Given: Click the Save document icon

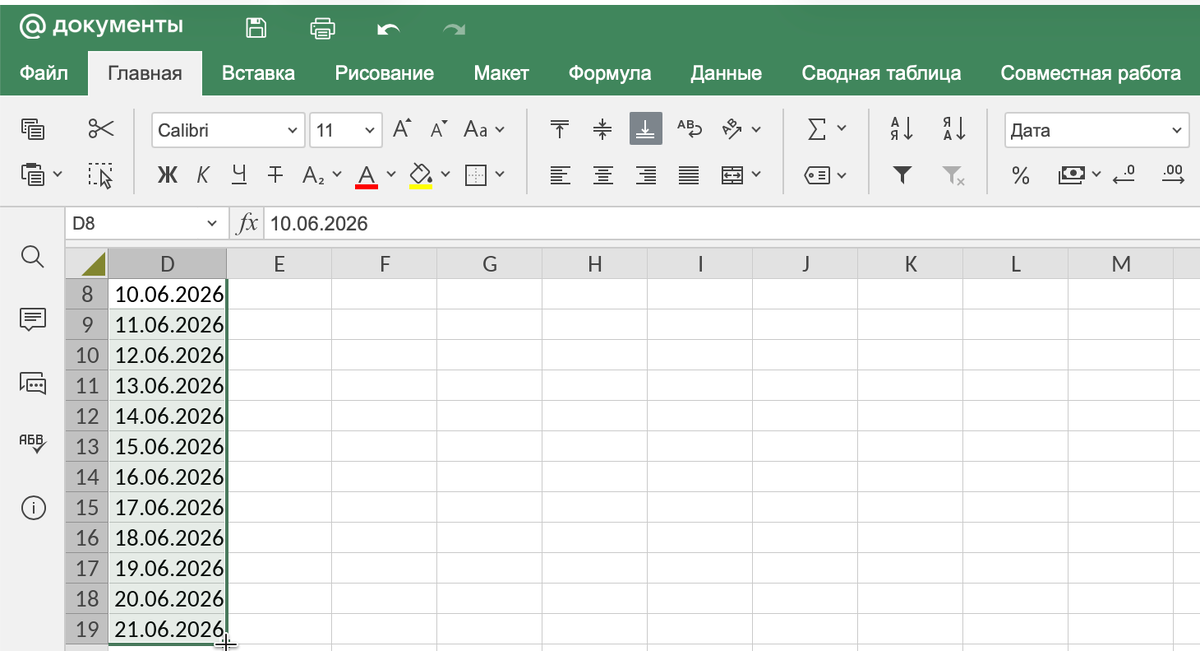Looking at the screenshot, I should point(256,28).
